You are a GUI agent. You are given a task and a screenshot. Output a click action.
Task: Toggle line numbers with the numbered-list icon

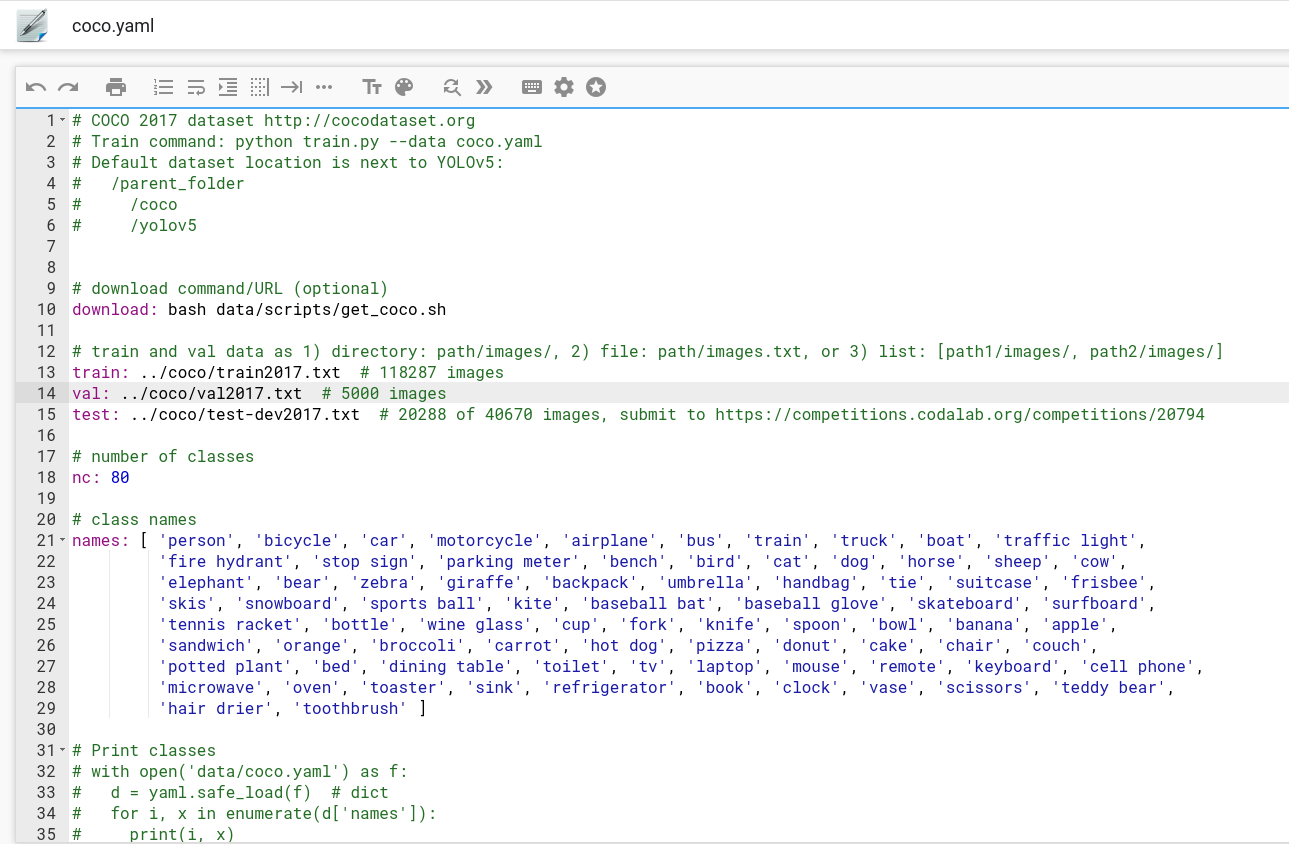[x=163, y=87]
